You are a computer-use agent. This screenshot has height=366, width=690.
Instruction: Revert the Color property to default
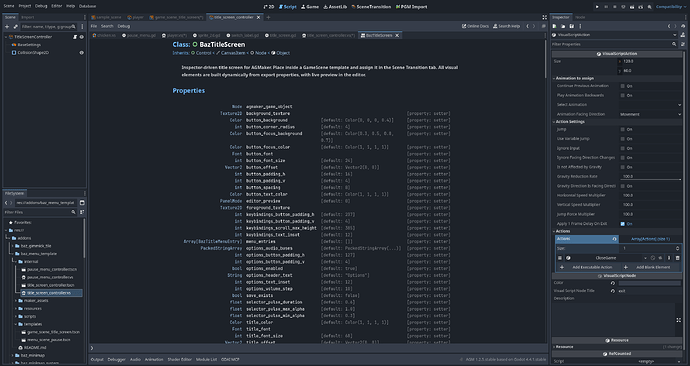[613, 283]
